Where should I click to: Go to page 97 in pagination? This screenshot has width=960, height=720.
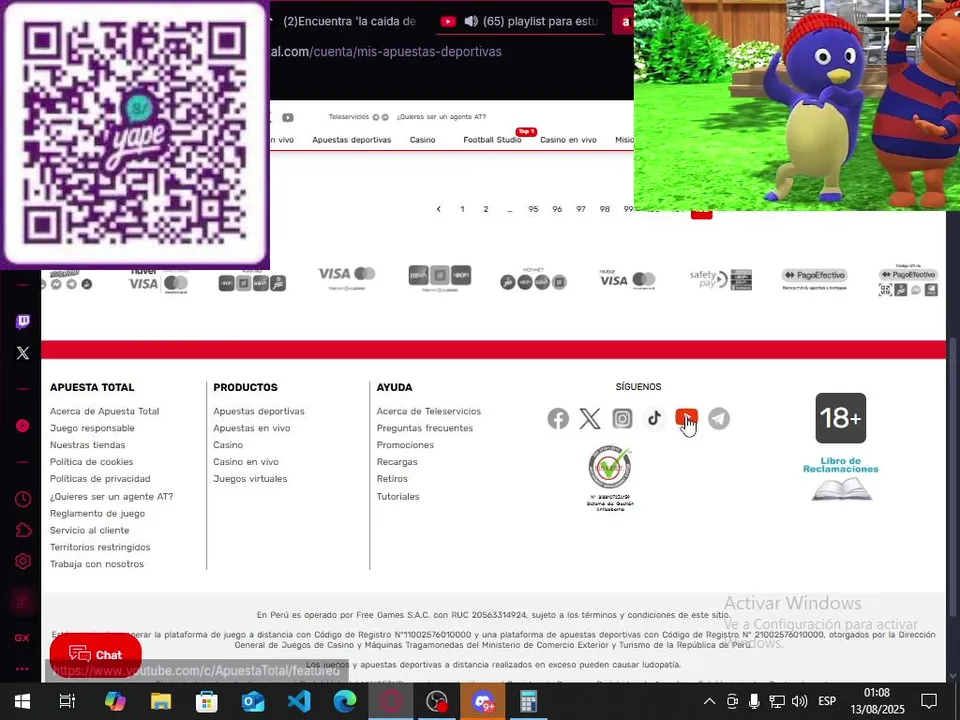[581, 209]
